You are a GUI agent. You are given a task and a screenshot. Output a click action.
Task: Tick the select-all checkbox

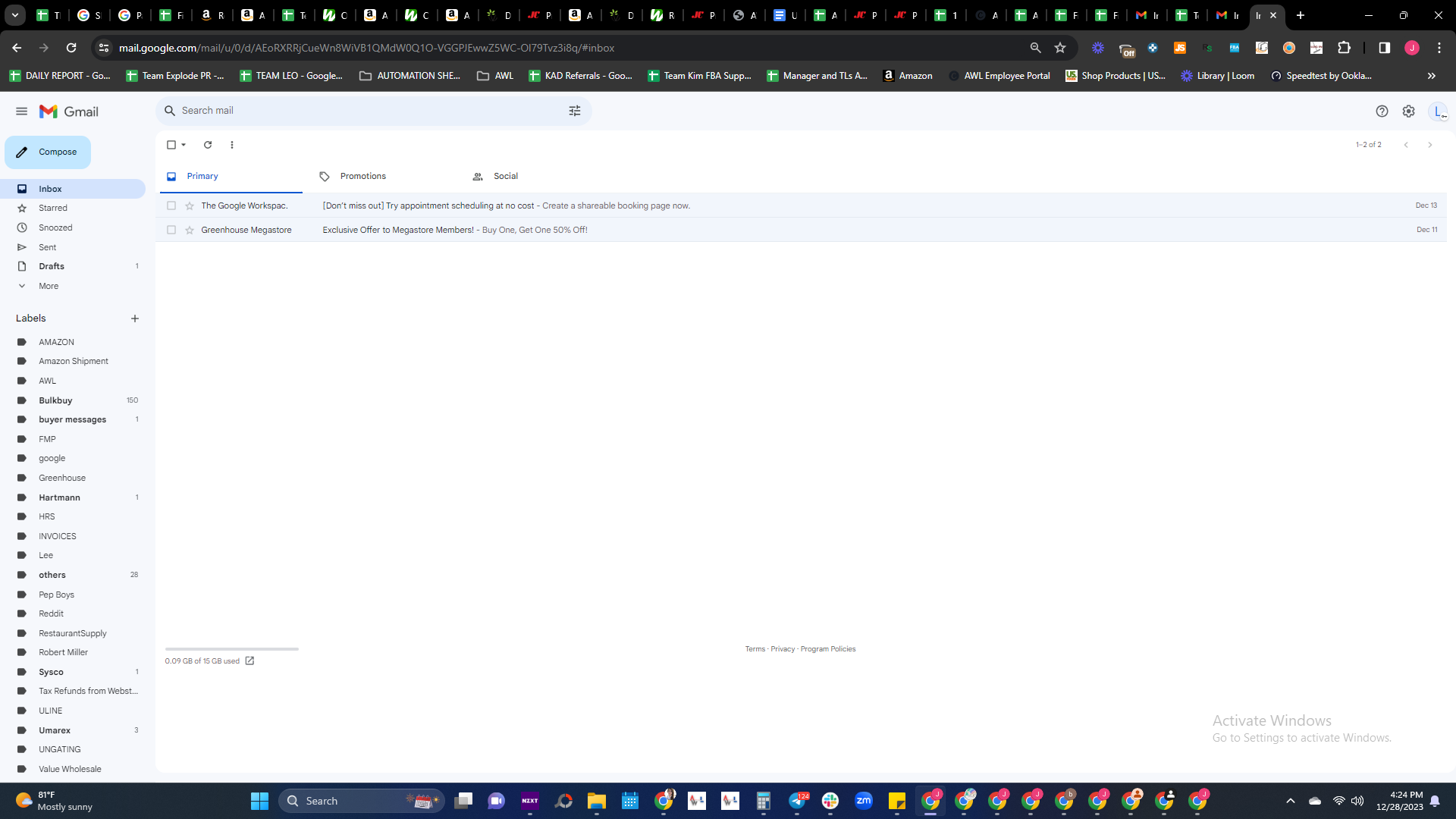tap(171, 145)
